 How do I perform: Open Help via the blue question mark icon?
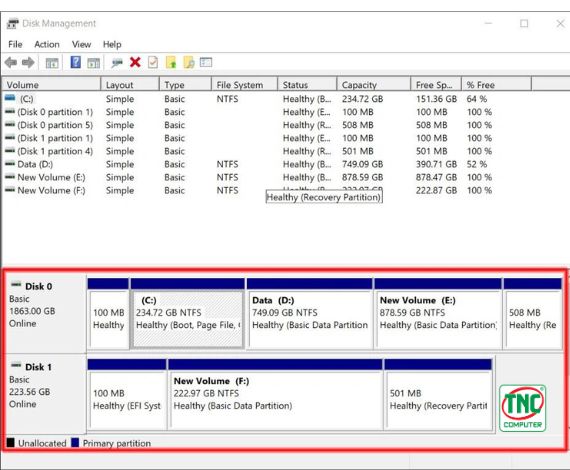[x=76, y=62]
